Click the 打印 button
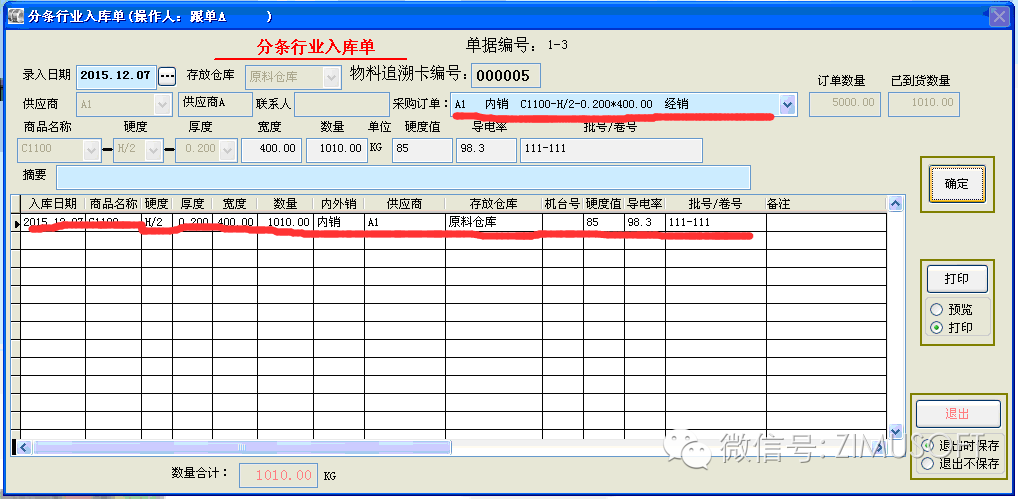The width and height of the screenshot is (1018, 499). click(957, 278)
